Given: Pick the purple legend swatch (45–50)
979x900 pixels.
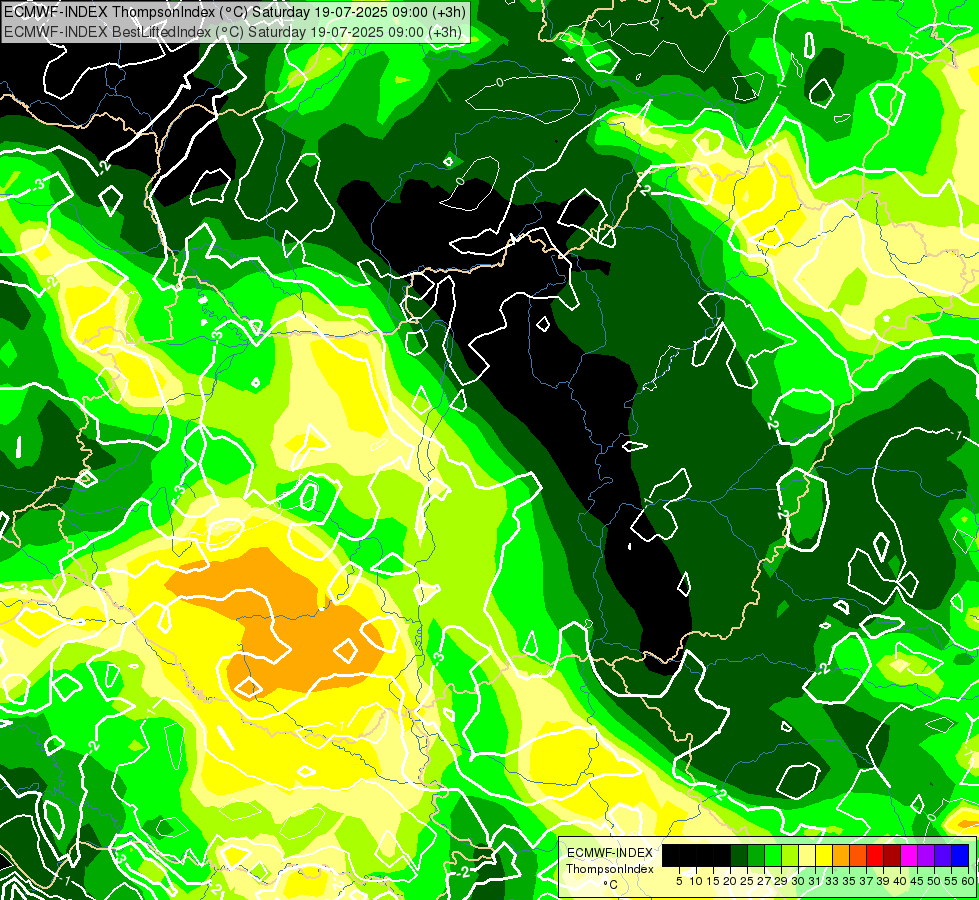Looking at the screenshot, I should [x=926, y=855].
